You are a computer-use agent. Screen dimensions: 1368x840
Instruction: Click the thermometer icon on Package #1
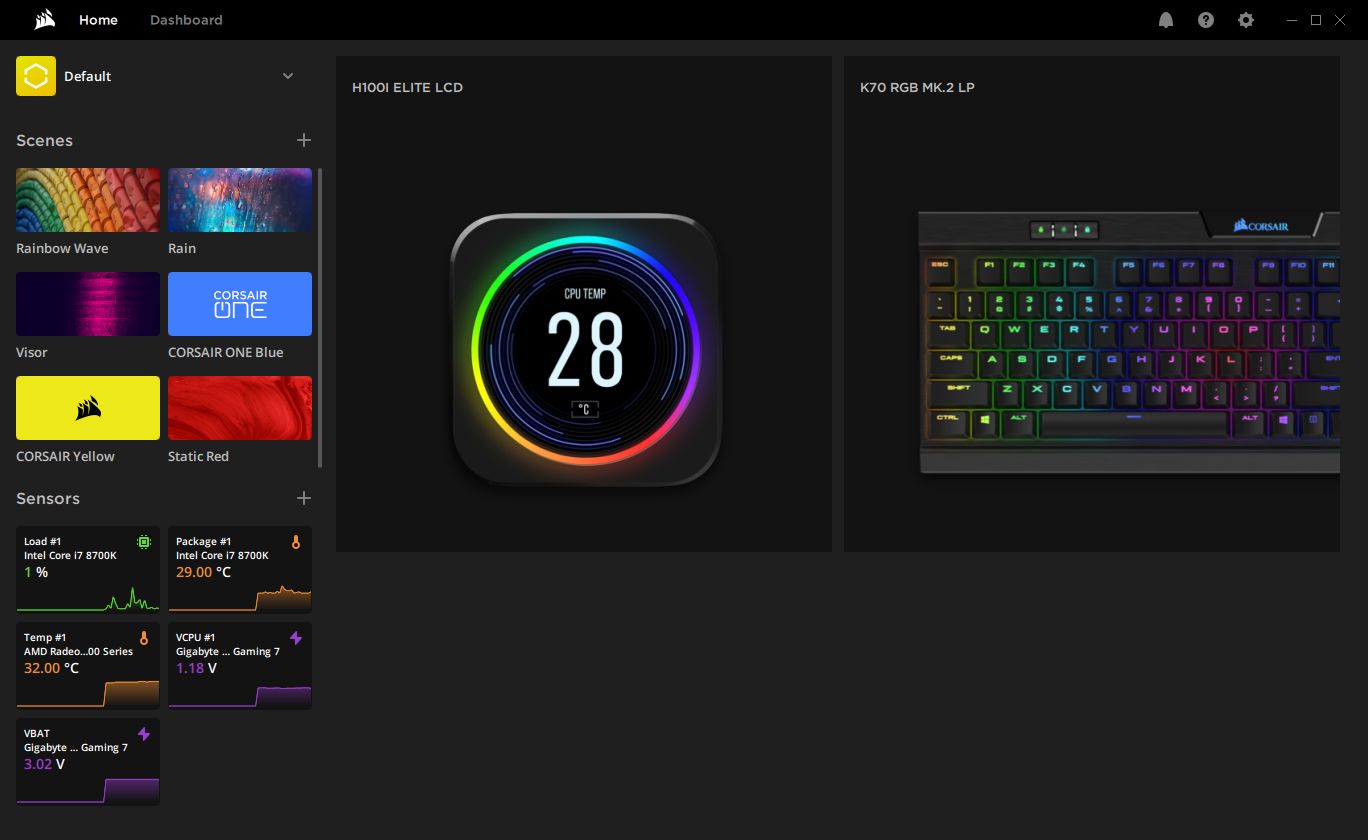click(296, 542)
